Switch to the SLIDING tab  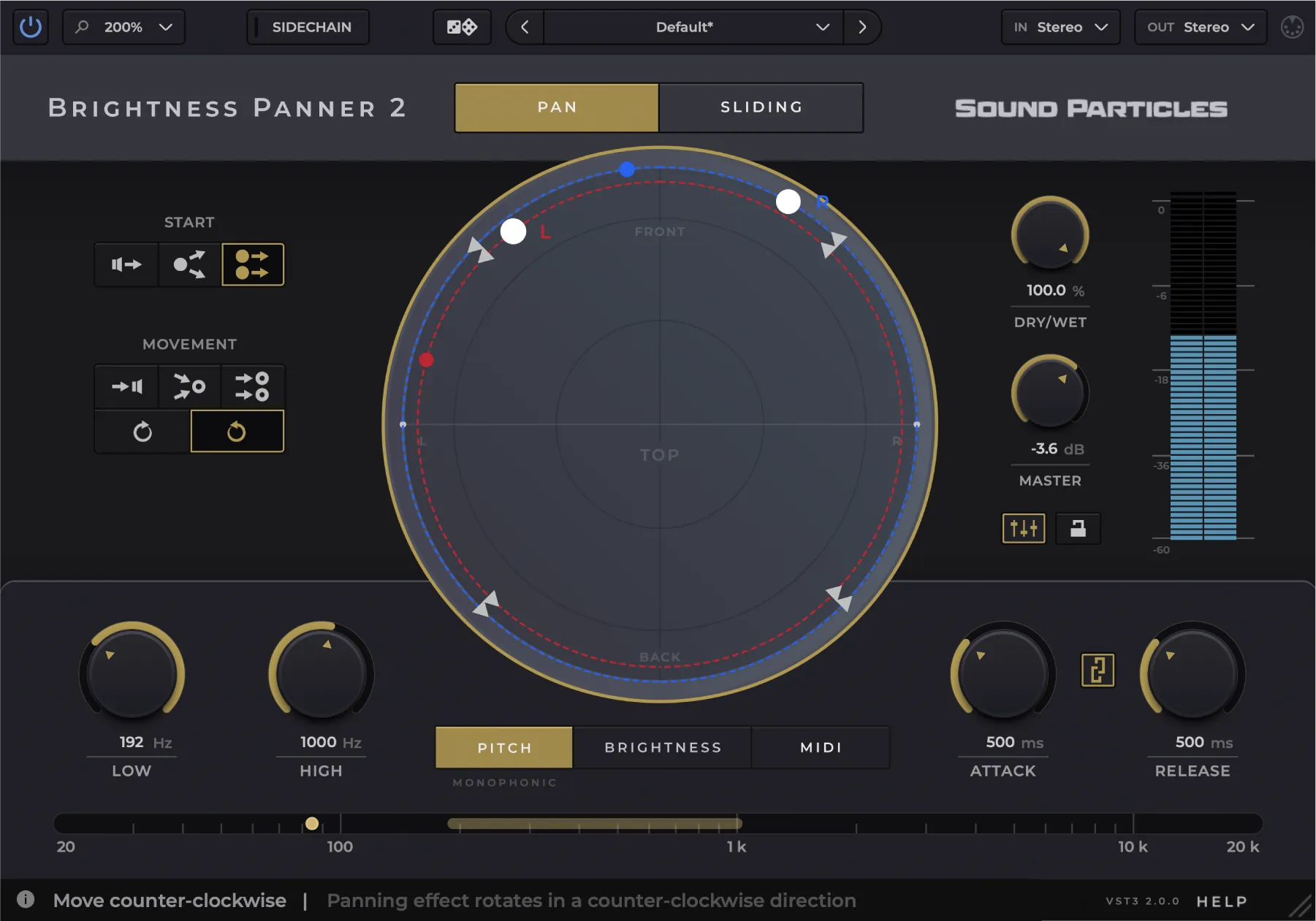(x=761, y=107)
